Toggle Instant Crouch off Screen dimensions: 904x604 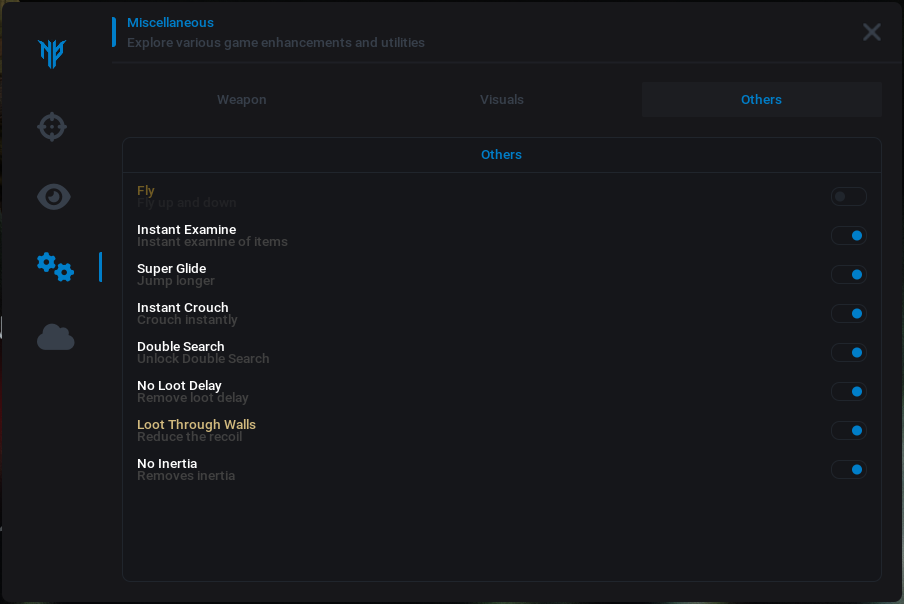pyautogui.click(x=848, y=314)
